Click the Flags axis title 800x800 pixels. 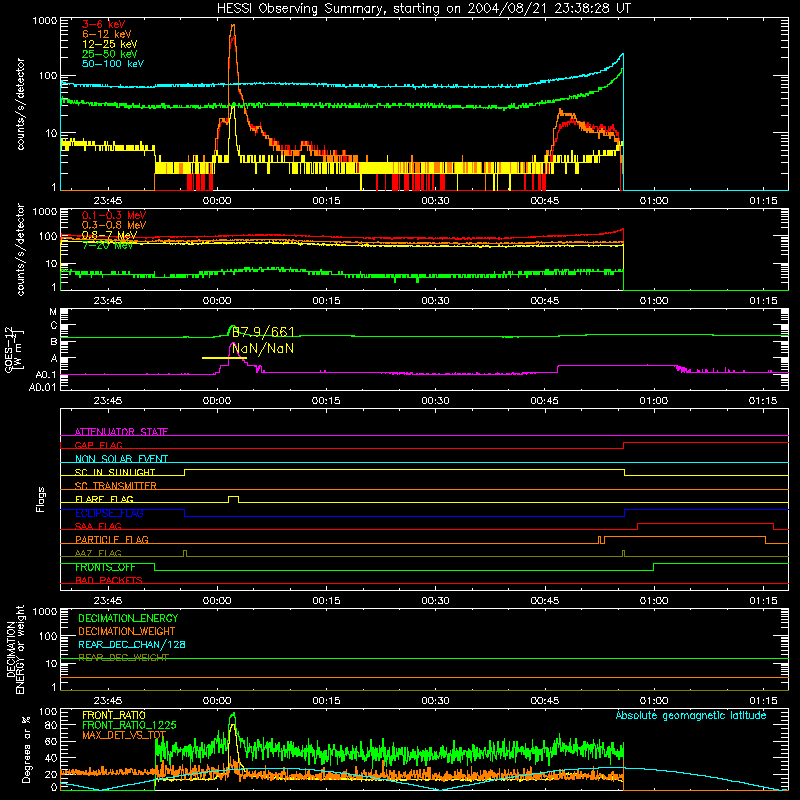(41, 499)
